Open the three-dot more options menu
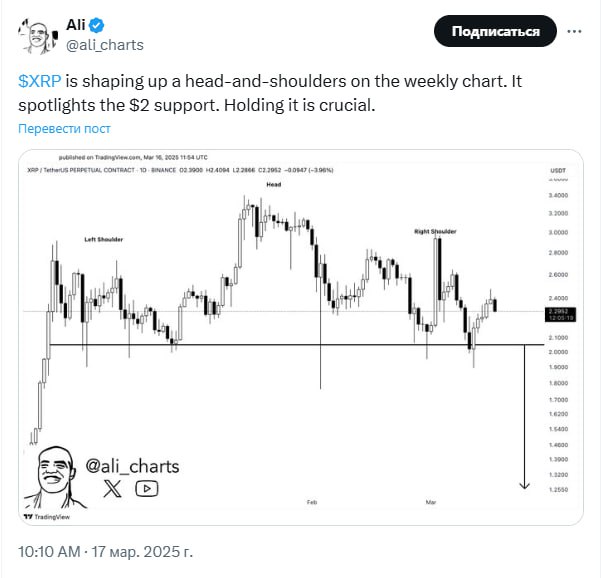 click(574, 31)
